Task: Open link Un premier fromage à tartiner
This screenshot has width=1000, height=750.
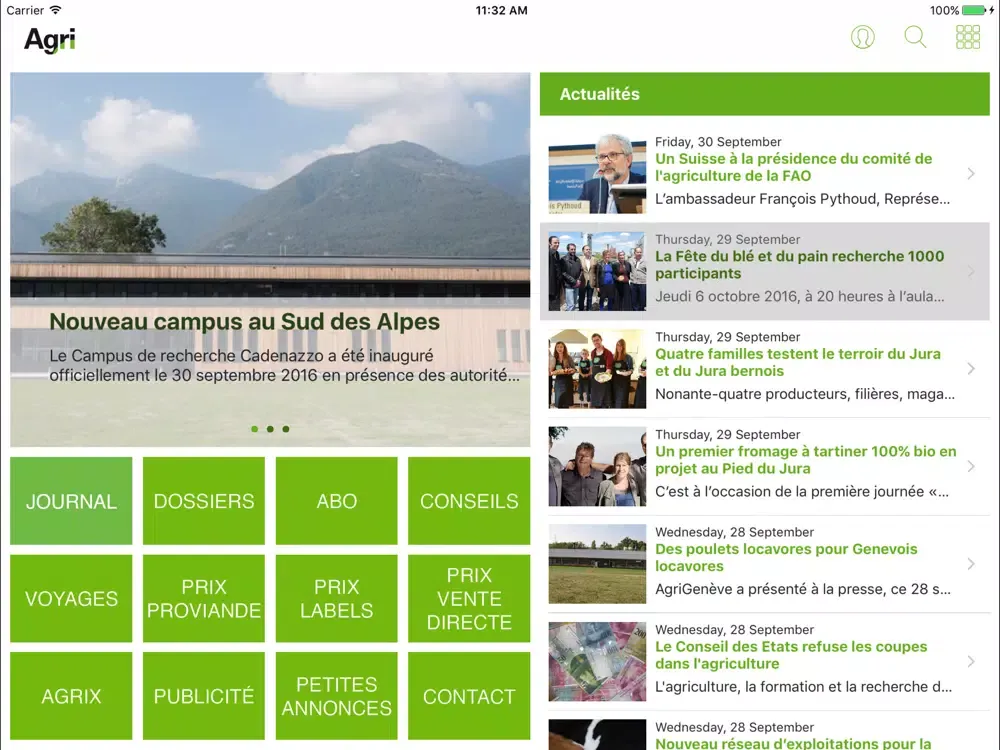Action: tap(805, 460)
